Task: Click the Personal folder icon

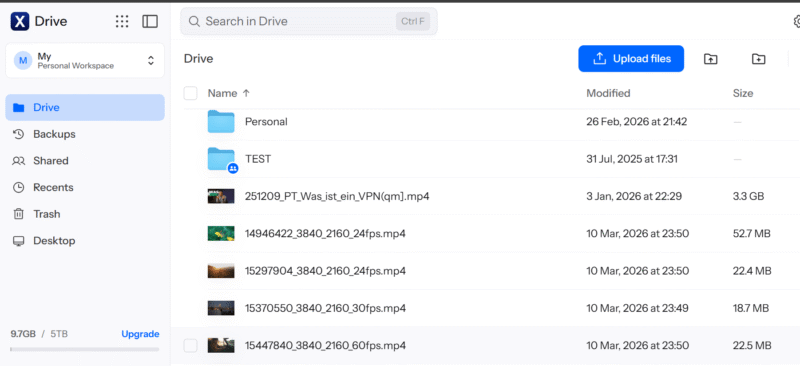Action: [x=221, y=121]
